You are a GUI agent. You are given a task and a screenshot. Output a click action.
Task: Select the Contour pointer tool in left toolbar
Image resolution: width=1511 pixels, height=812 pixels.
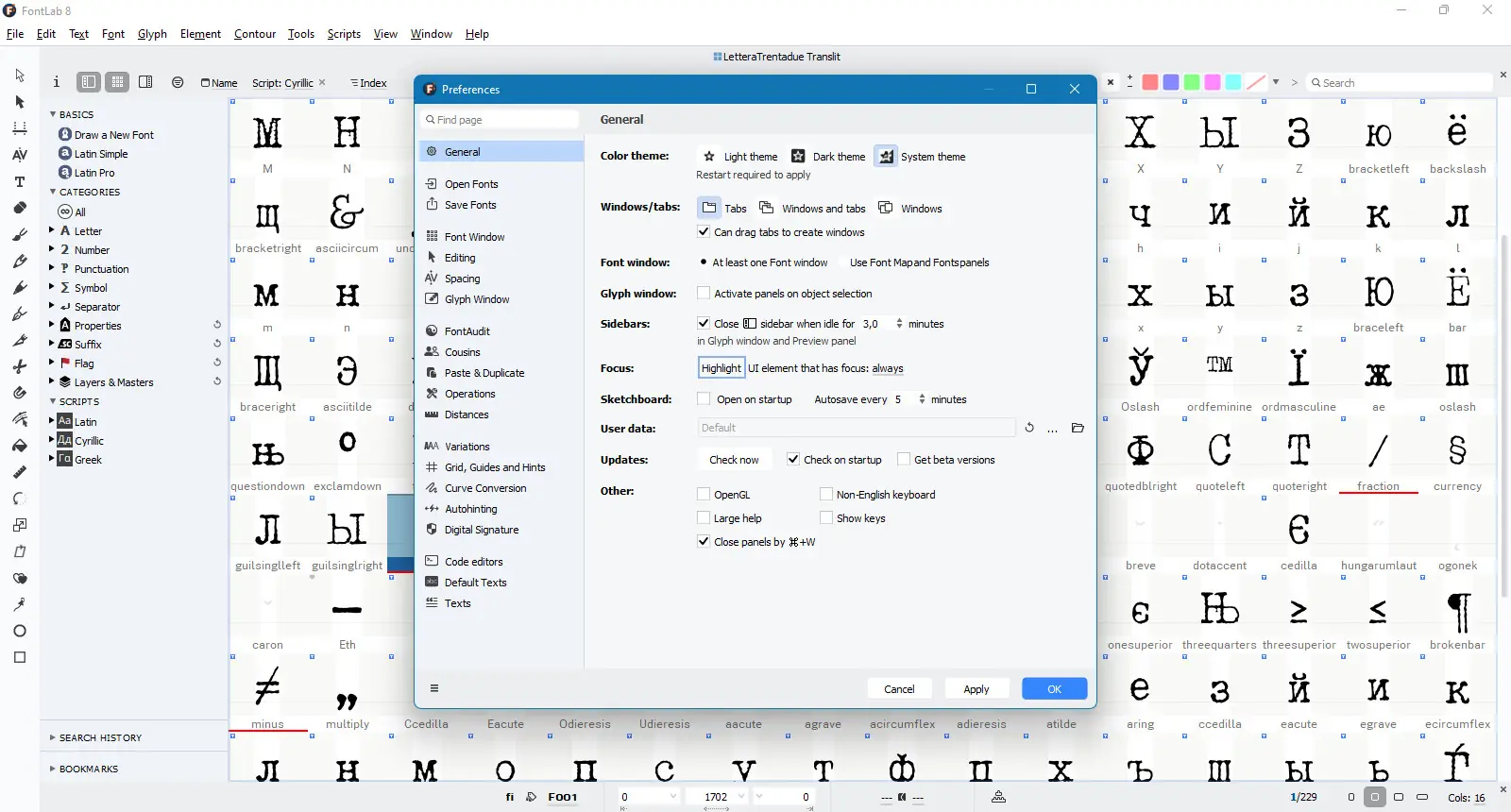(x=20, y=76)
